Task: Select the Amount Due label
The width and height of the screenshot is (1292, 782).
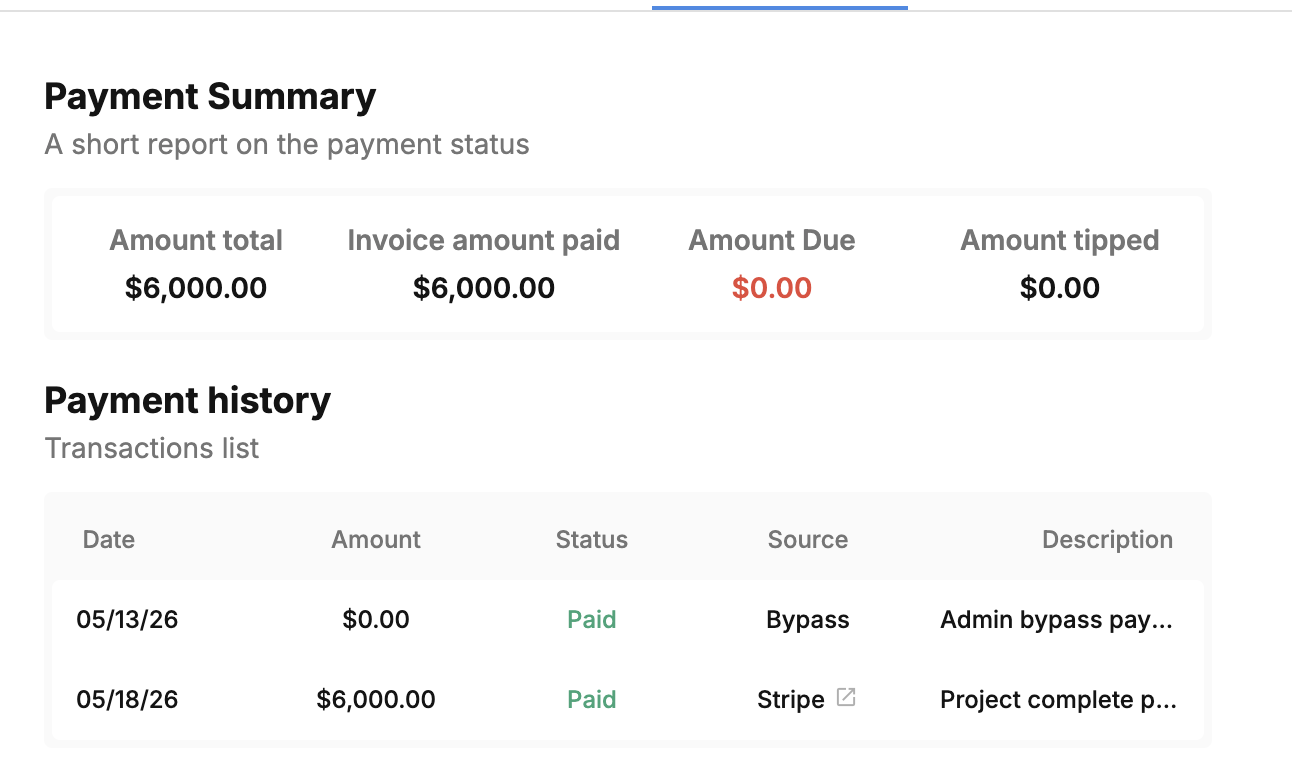Action: tap(772, 241)
